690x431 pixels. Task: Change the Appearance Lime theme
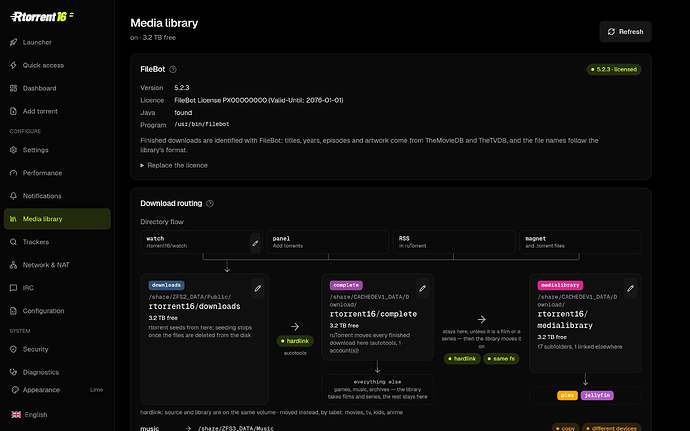coord(57,390)
